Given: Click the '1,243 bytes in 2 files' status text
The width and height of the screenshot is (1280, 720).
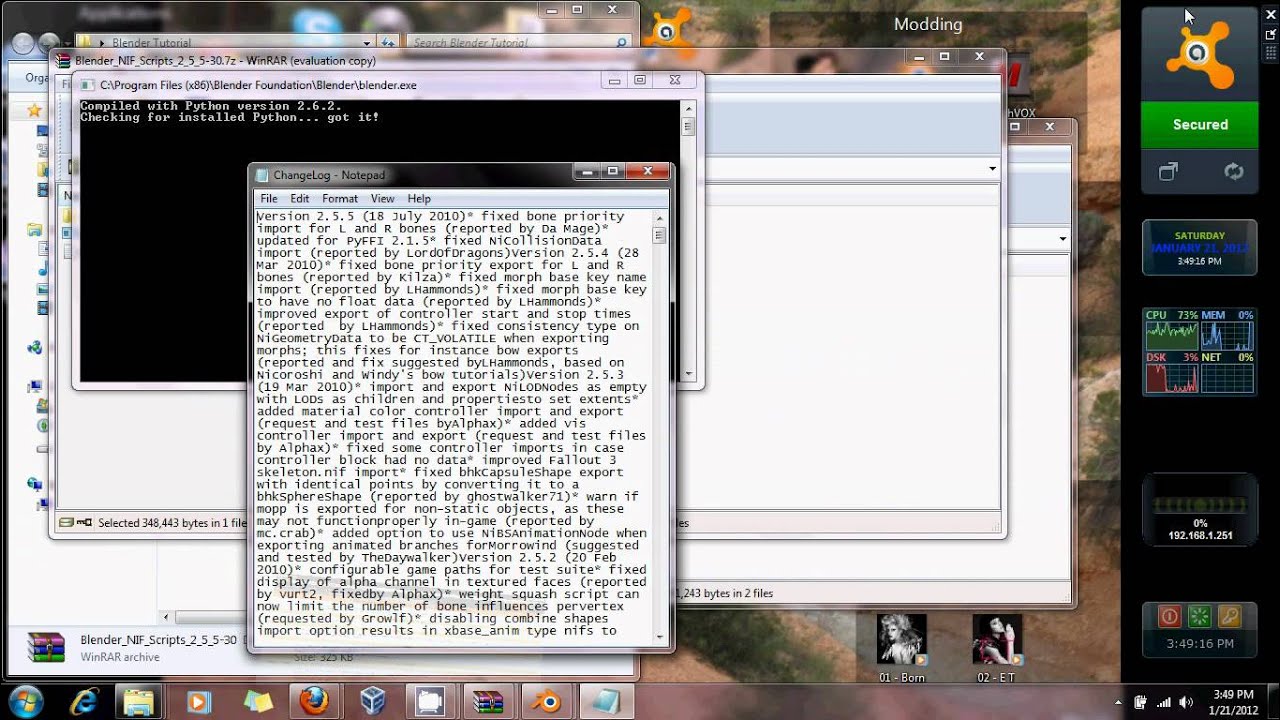Looking at the screenshot, I should pyautogui.click(x=725, y=593).
